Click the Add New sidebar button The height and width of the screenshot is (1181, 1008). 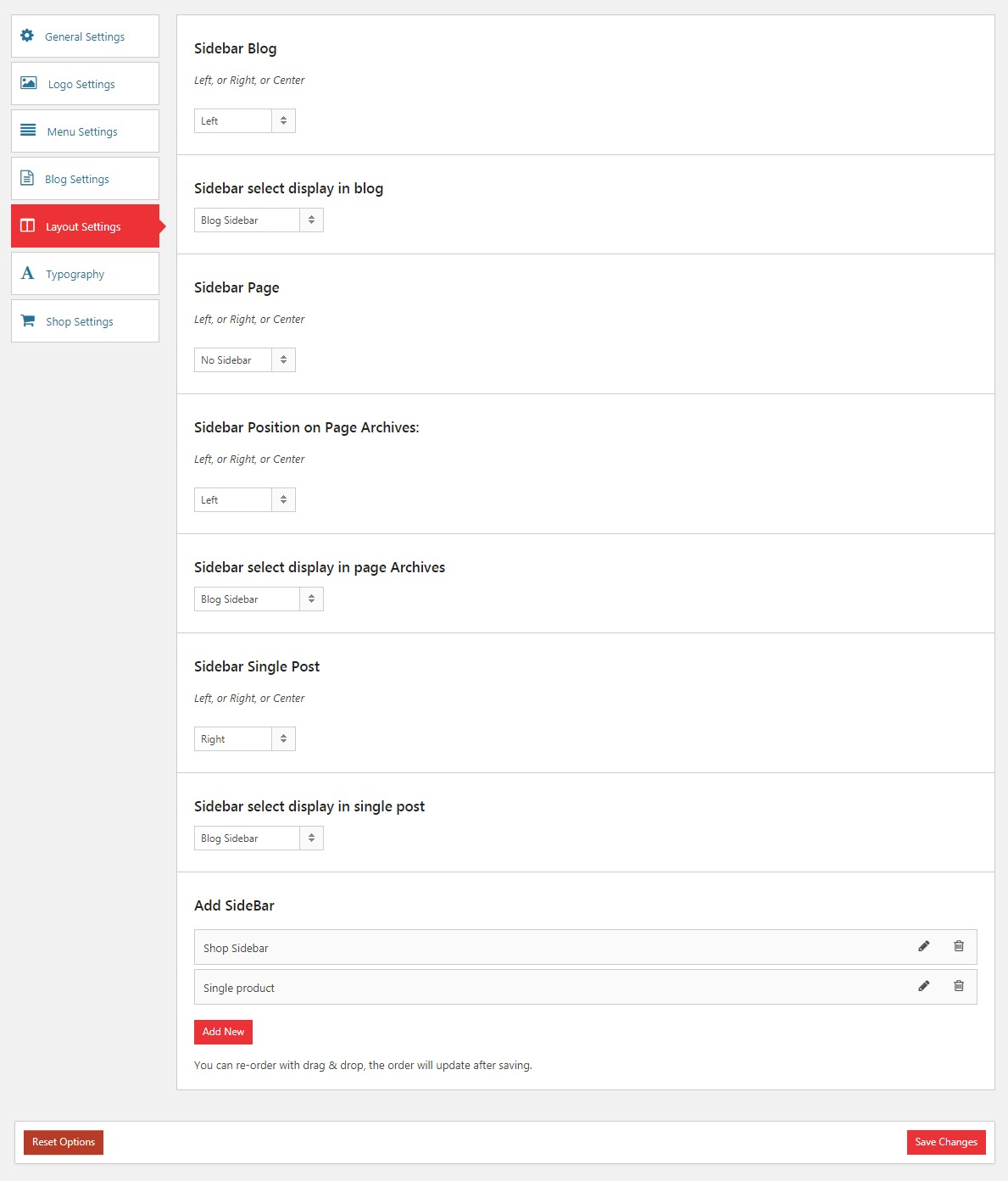[x=223, y=1032]
